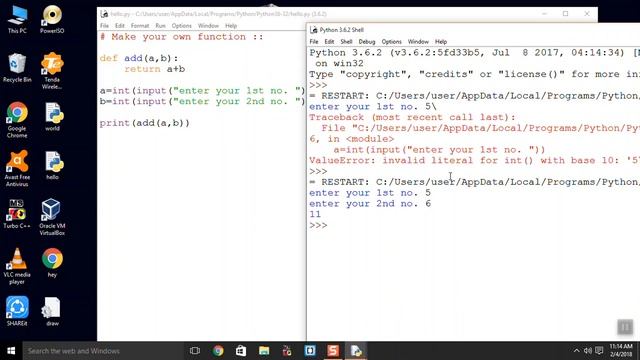Open Edit menu in hello.py editor
Screen dimensions: 640x360
click(x=120, y=26)
